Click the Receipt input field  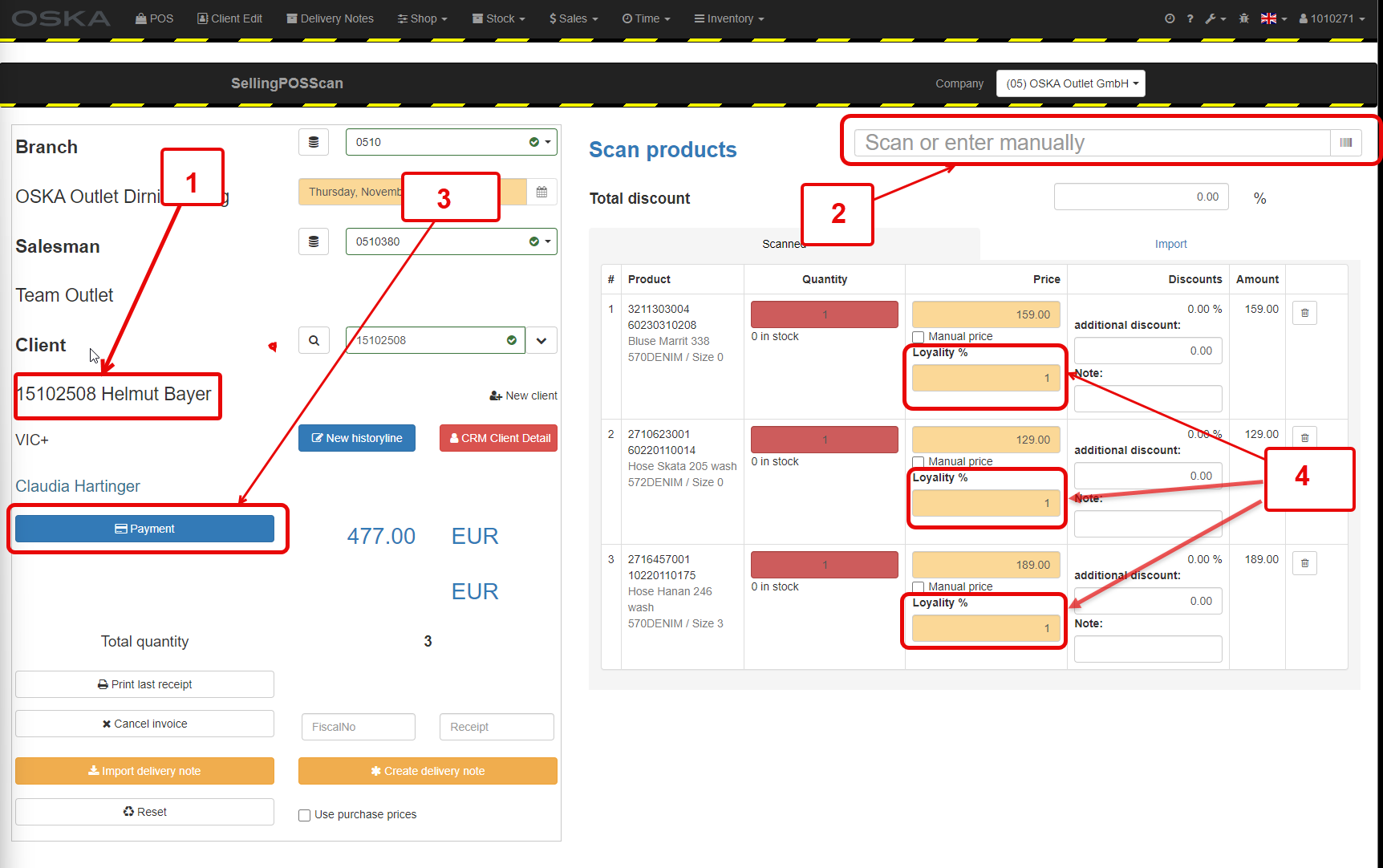497,727
